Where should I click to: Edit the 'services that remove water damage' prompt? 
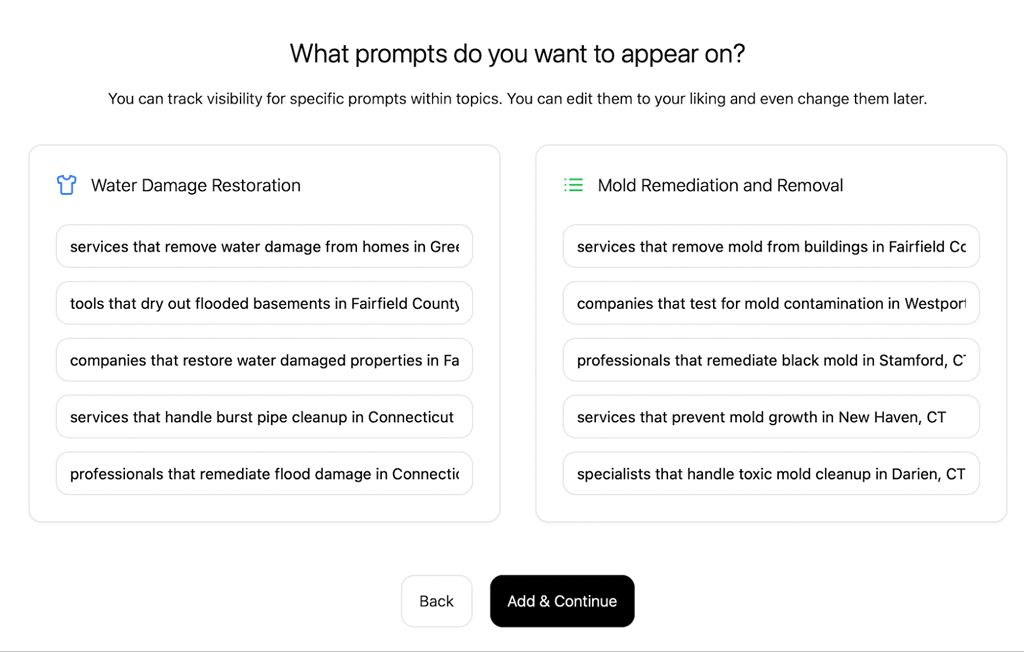(x=264, y=246)
